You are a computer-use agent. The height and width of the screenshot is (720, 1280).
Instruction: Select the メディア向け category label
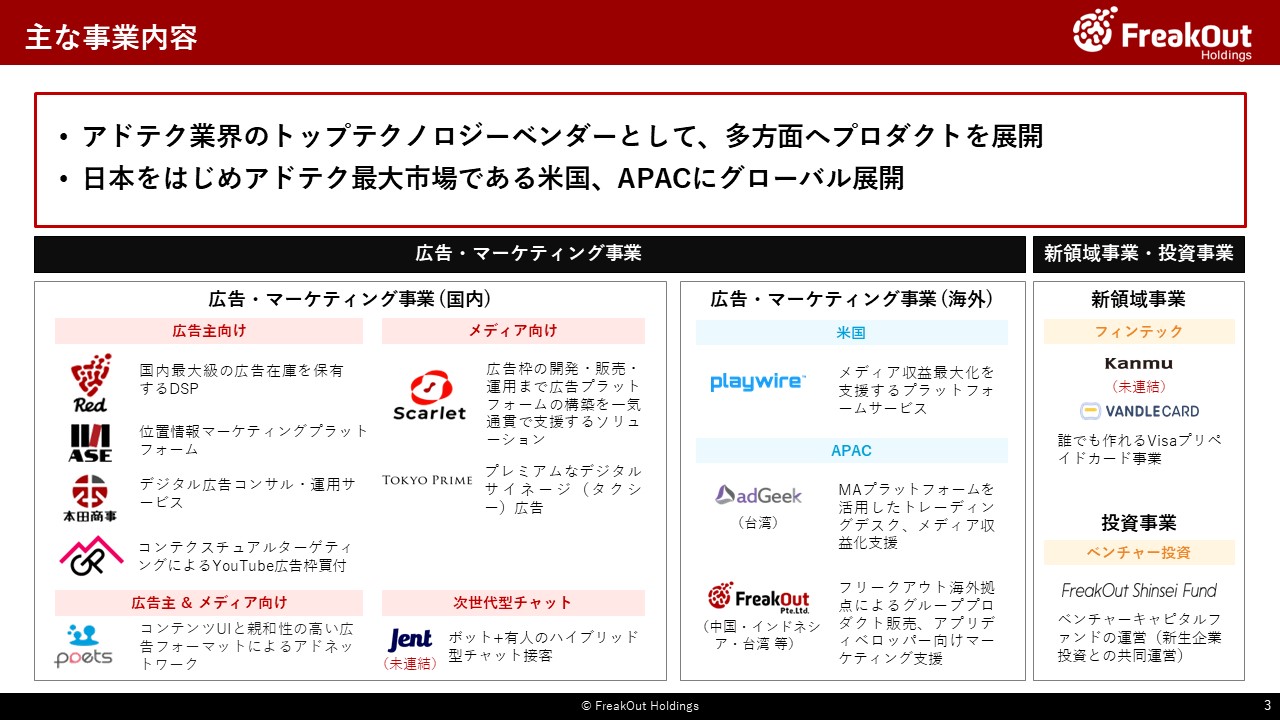[x=513, y=331]
